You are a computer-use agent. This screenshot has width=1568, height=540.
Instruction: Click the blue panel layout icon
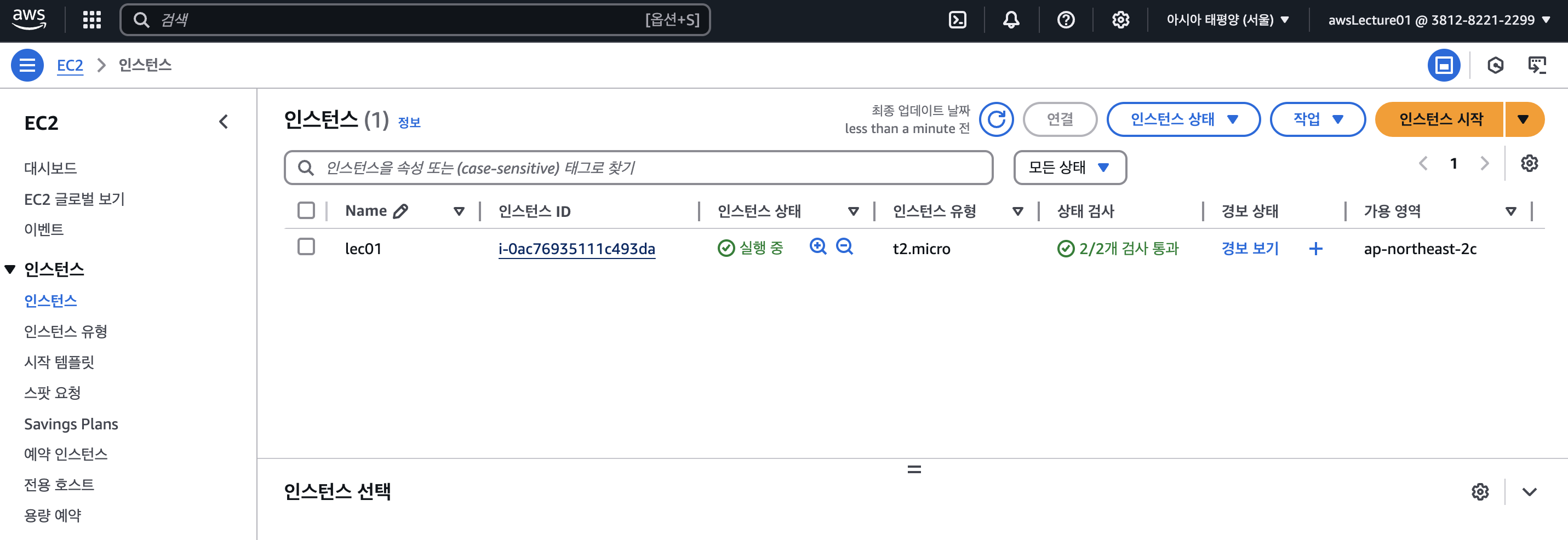(x=1444, y=65)
